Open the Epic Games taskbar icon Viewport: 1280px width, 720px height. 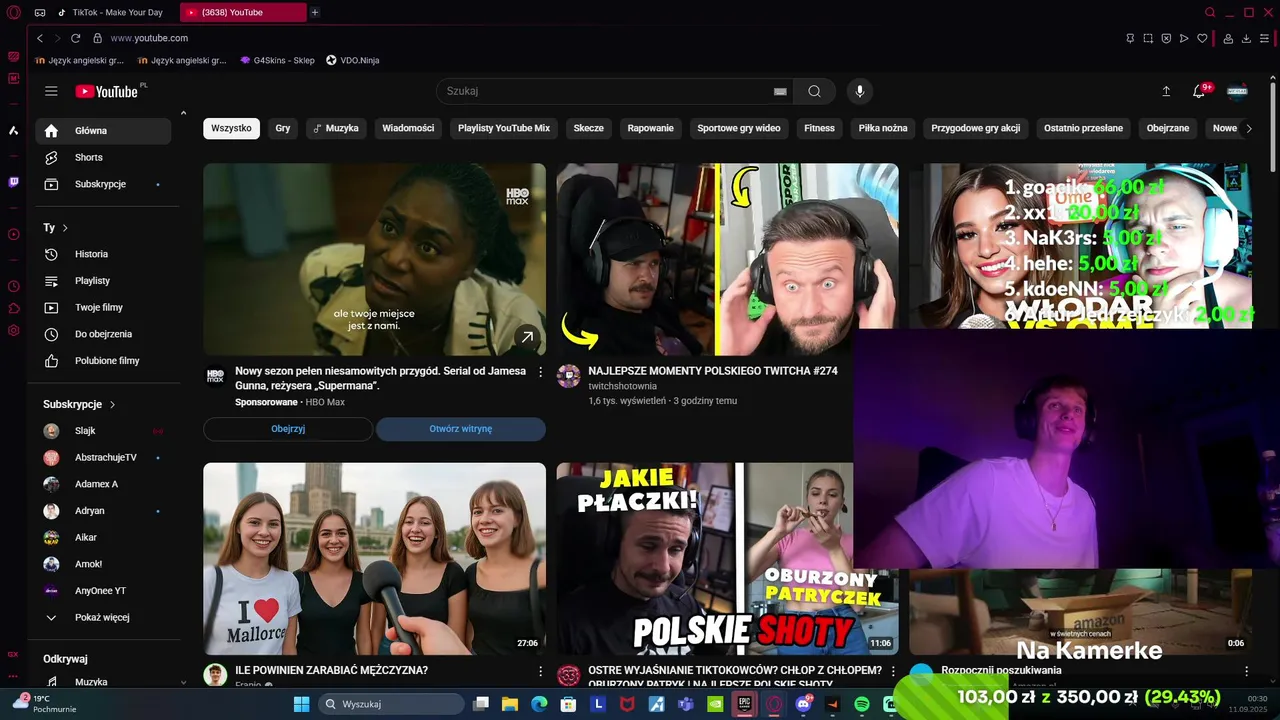[x=744, y=704]
